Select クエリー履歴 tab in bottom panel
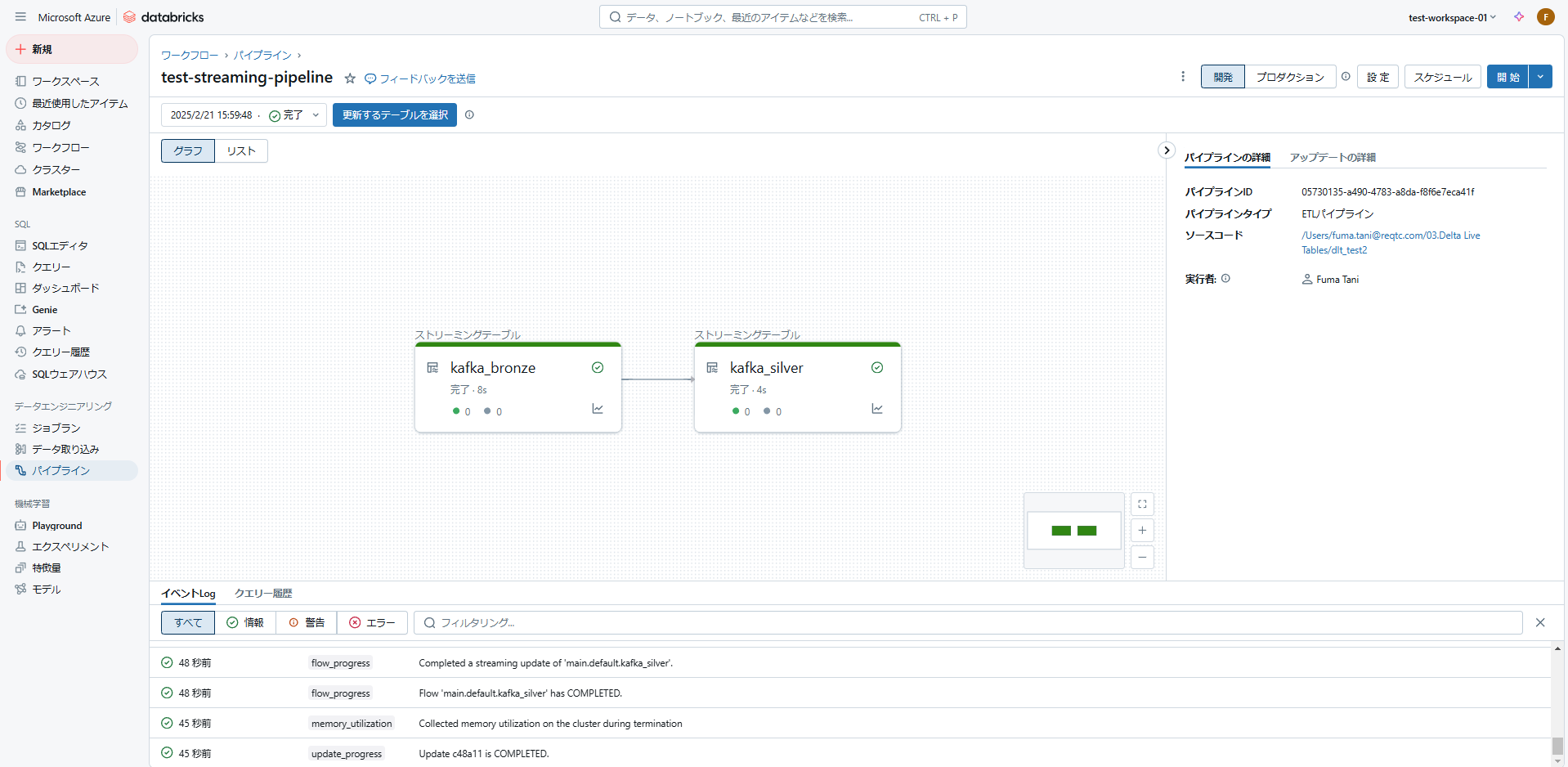The image size is (1568, 767). click(263, 593)
